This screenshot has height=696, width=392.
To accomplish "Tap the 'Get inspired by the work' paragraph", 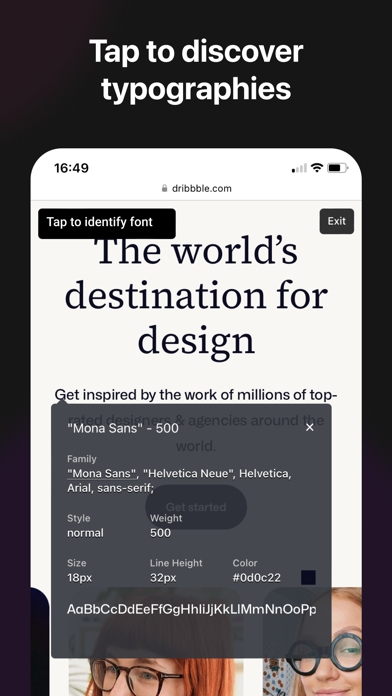I will [x=196, y=419].
